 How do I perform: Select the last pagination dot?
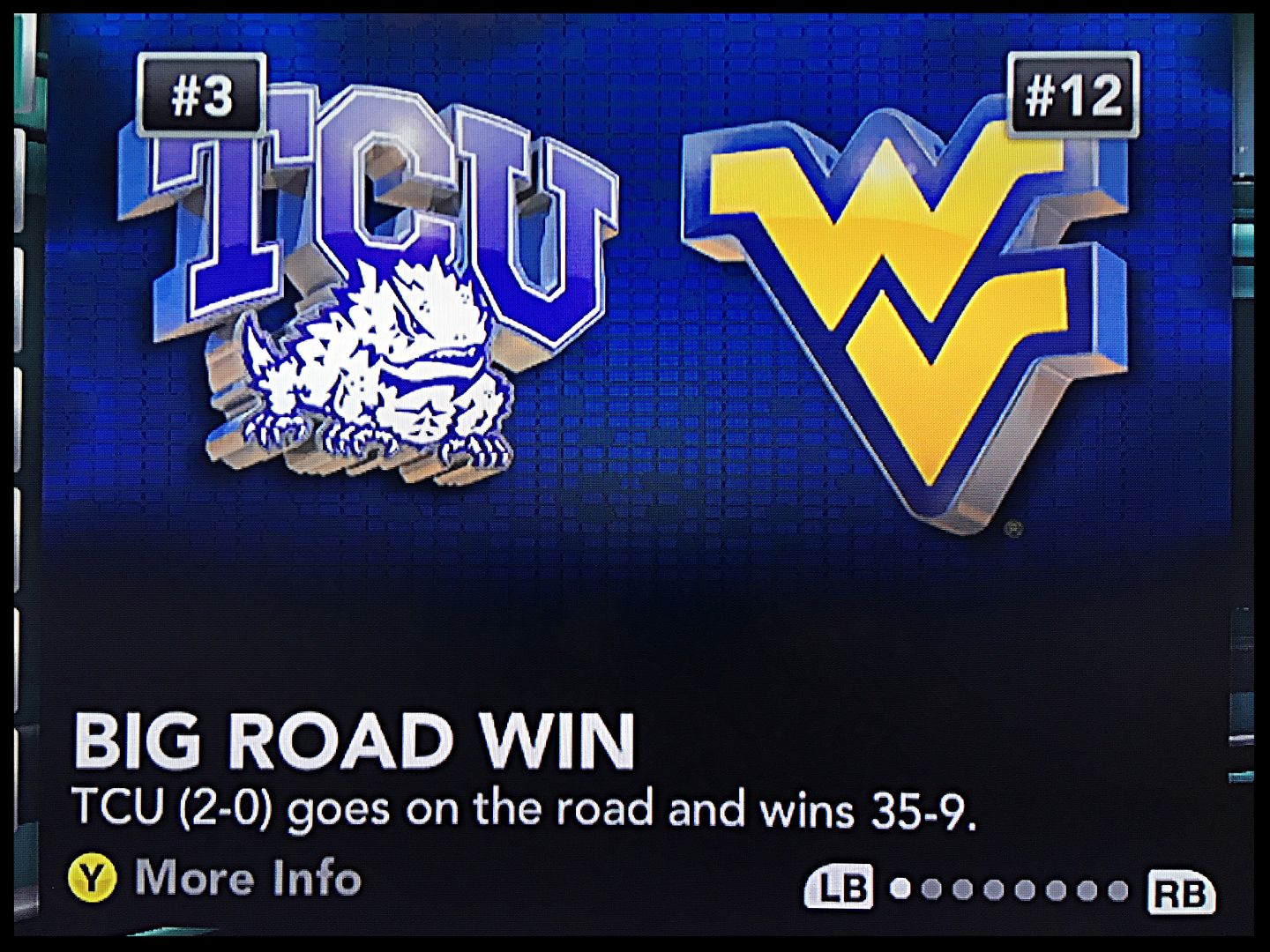tap(1117, 891)
